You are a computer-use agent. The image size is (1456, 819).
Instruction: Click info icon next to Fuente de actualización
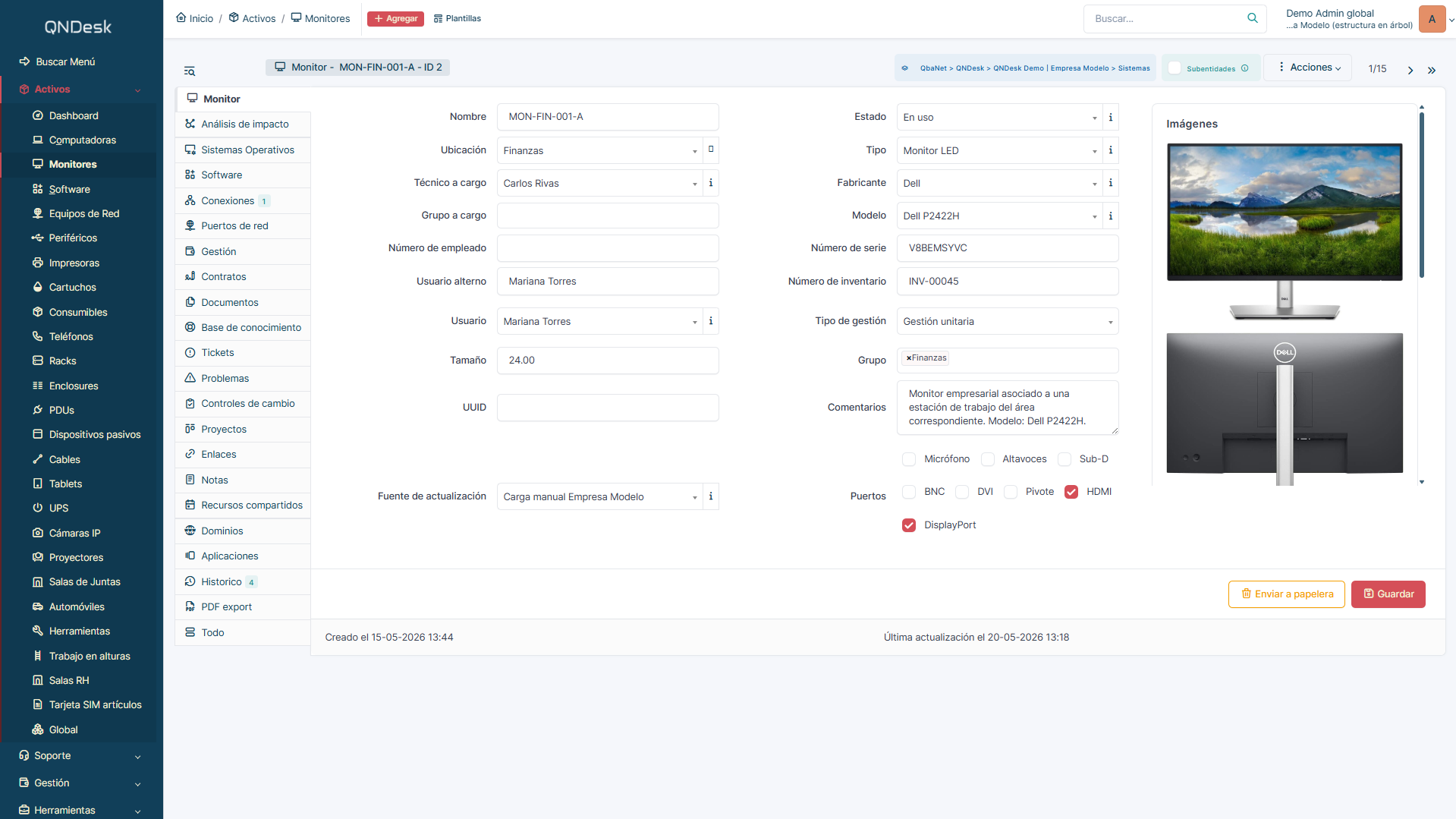(x=710, y=496)
